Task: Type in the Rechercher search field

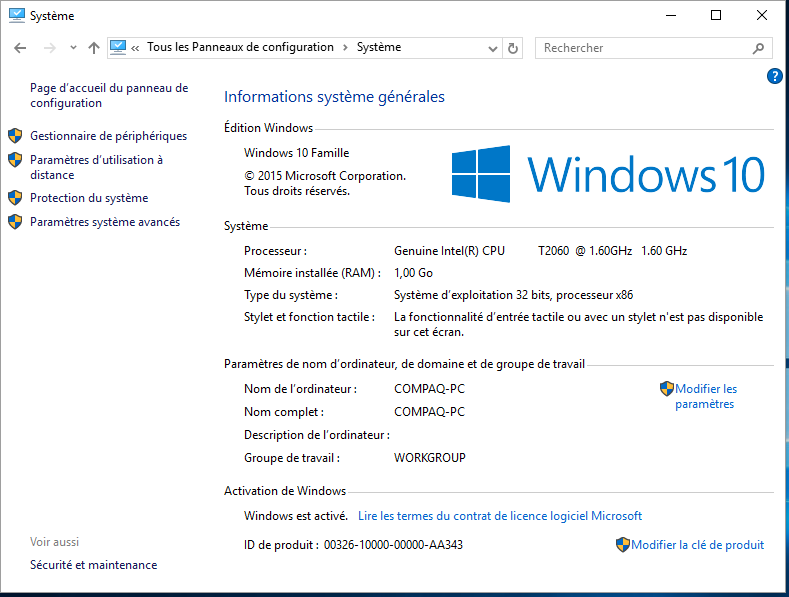Action: point(640,48)
